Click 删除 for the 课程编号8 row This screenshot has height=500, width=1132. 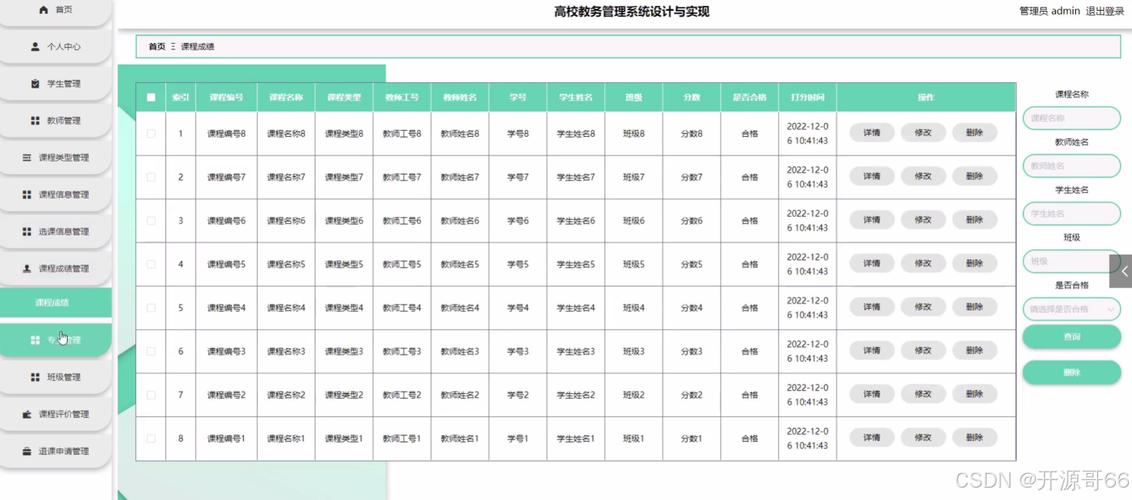[x=974, y=133]
